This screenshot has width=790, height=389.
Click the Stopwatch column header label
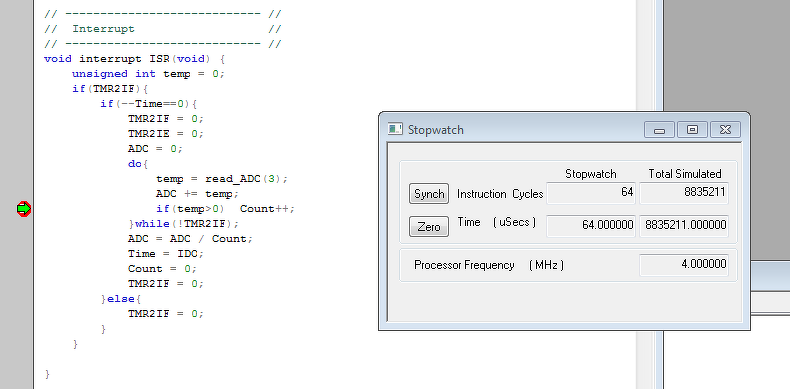click(590, 174)
